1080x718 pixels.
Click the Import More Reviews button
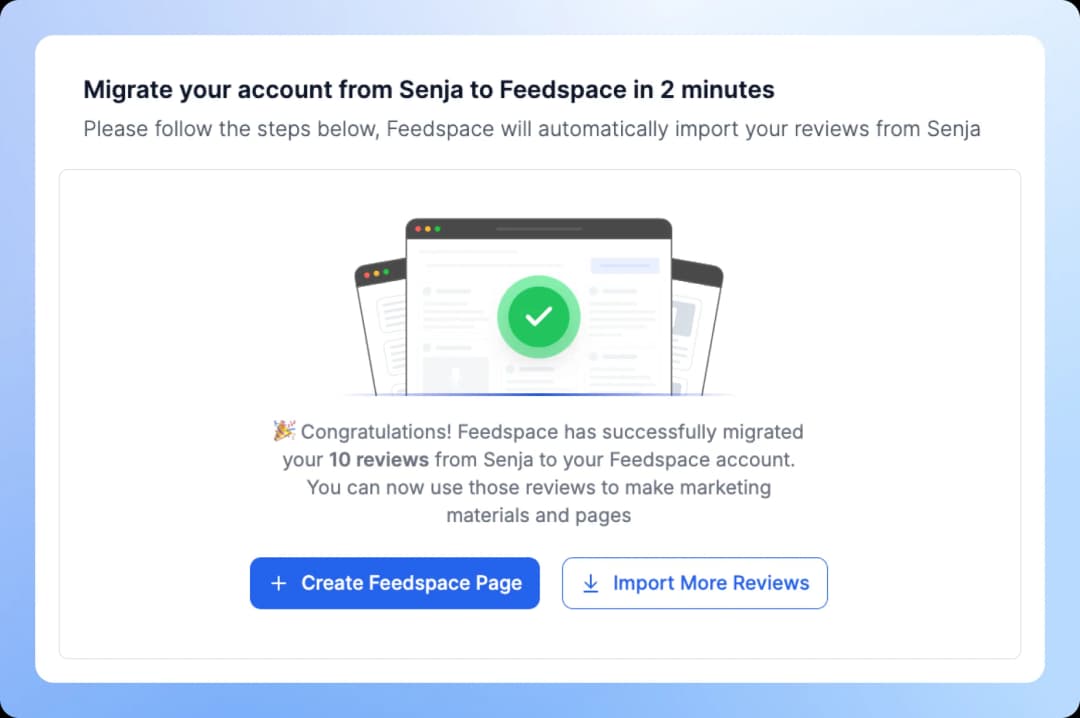[x=694, y=583]
